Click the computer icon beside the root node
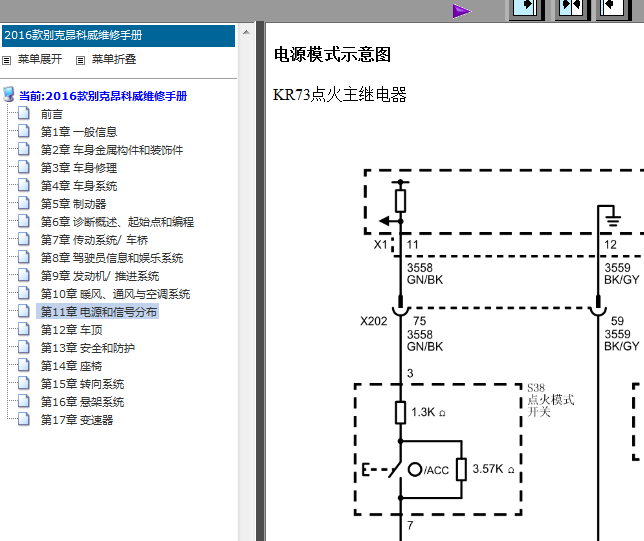The width and height of the screenshot is (644, 541). pyautogui.click(x=9, y=94)
